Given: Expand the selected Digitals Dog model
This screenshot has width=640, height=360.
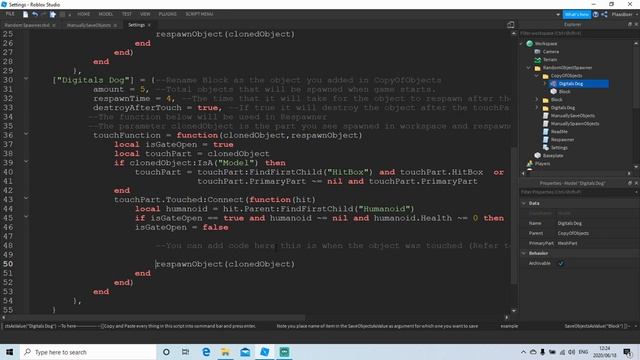Looking at the screenshot, I should pyautogui.click(x=545, y=84).
